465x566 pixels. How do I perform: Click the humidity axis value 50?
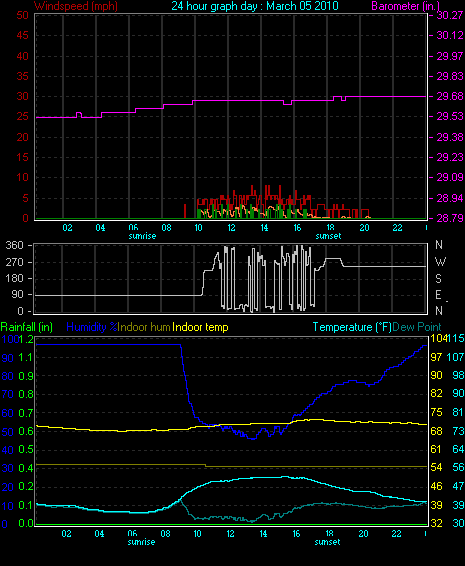pos(8,432)
